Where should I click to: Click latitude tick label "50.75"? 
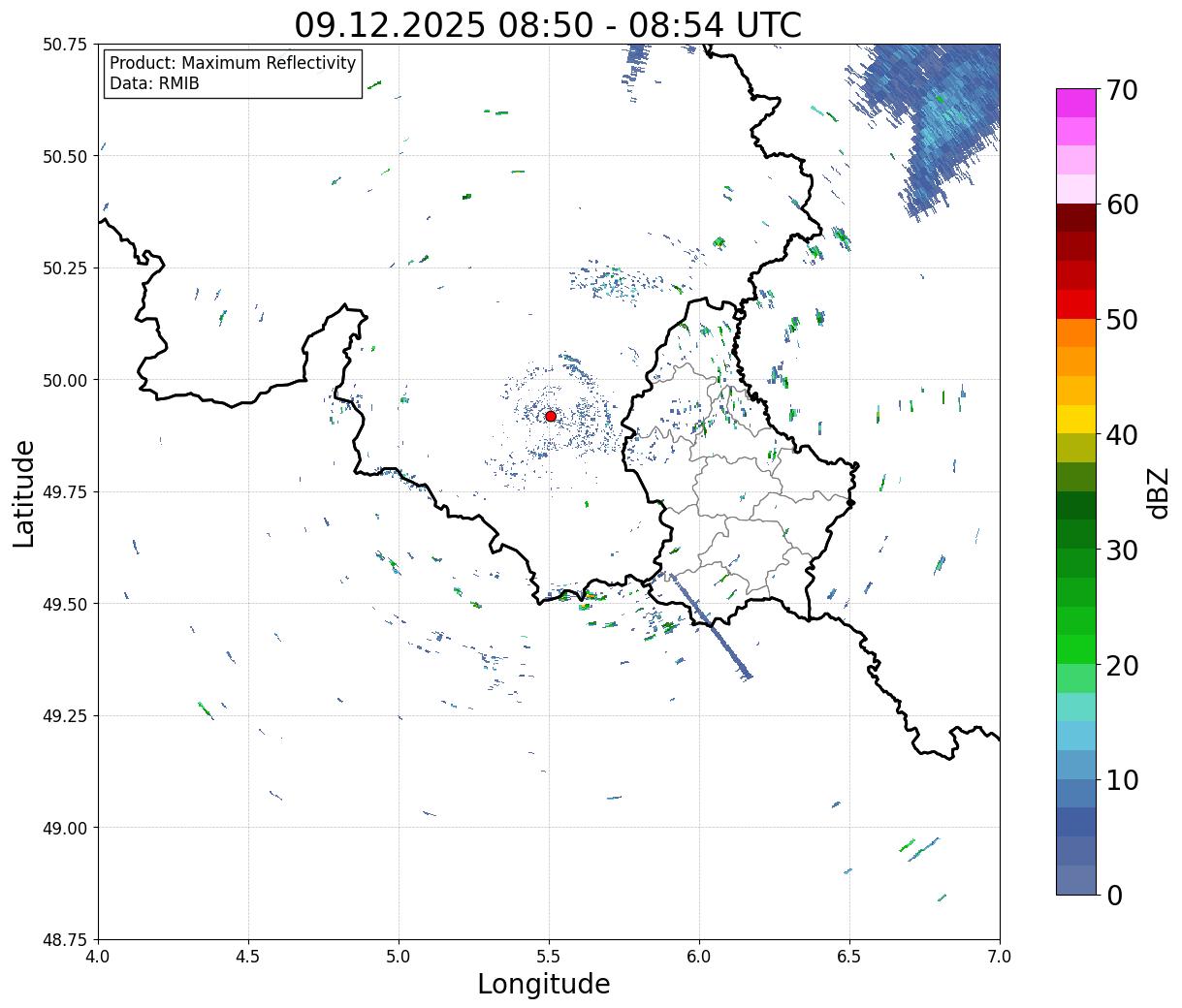coord(66,45)
